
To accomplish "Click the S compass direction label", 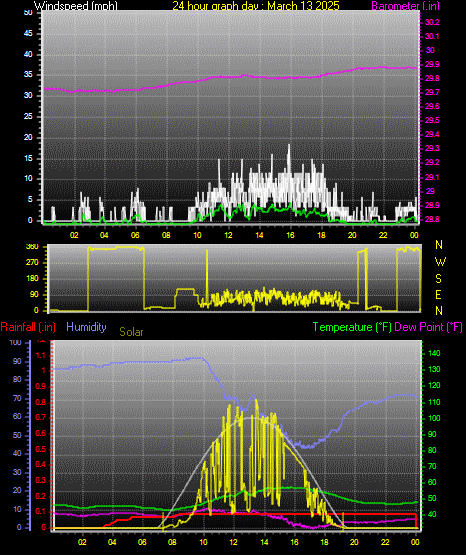I will (x=438, y=279).
